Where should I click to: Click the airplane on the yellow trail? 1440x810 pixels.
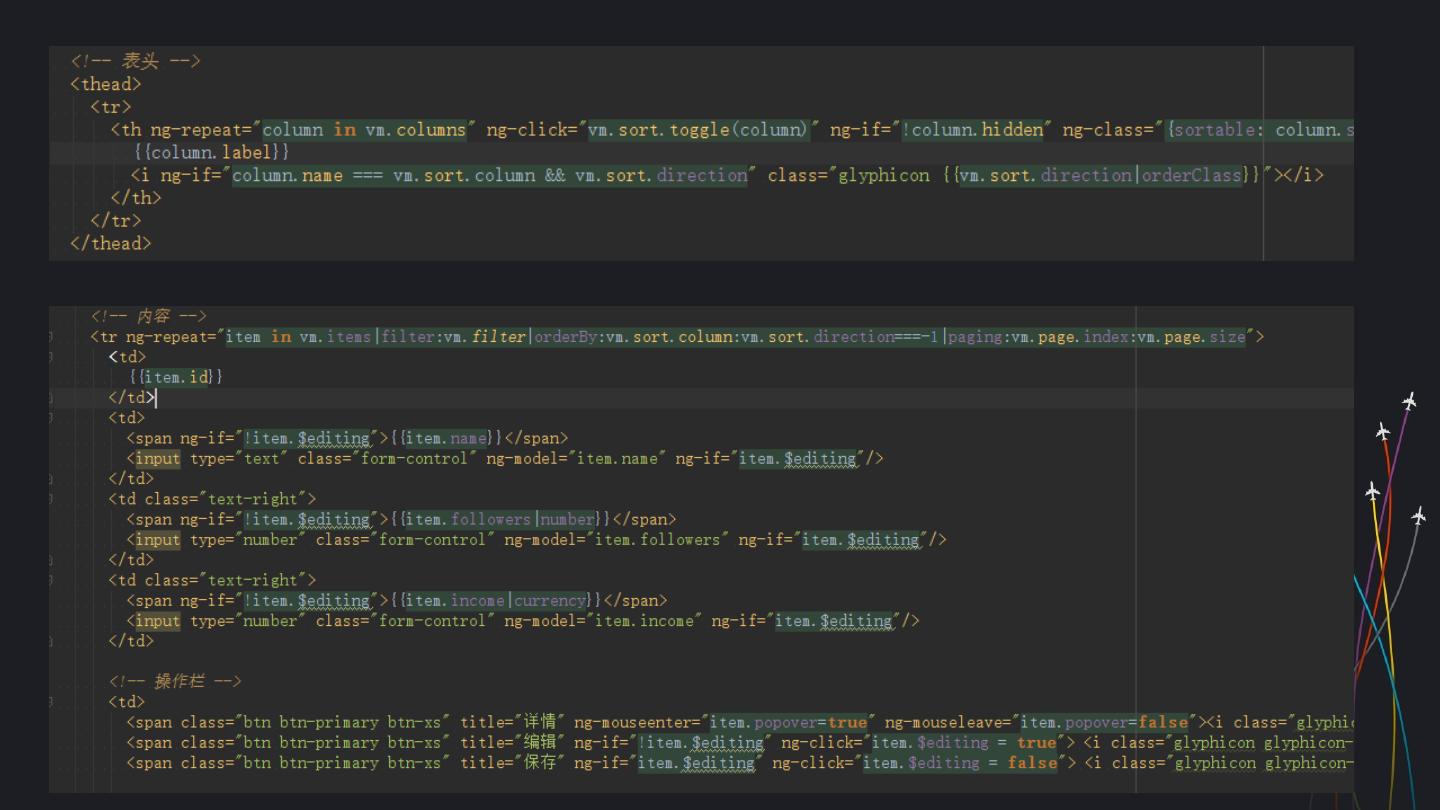[x=1372, y=491]
